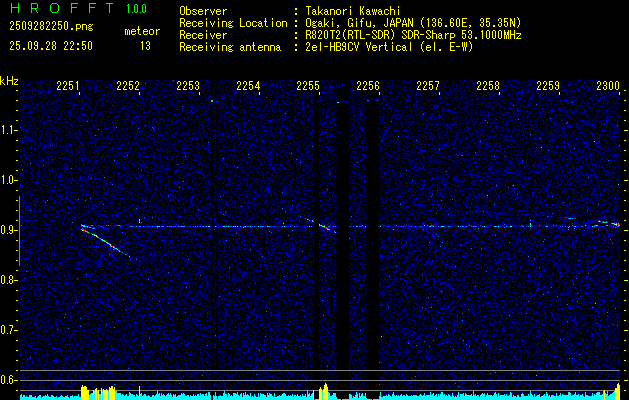Click the Receiver label
The image size is (629, 400).
pyautogui.click(x=203, y=35)
